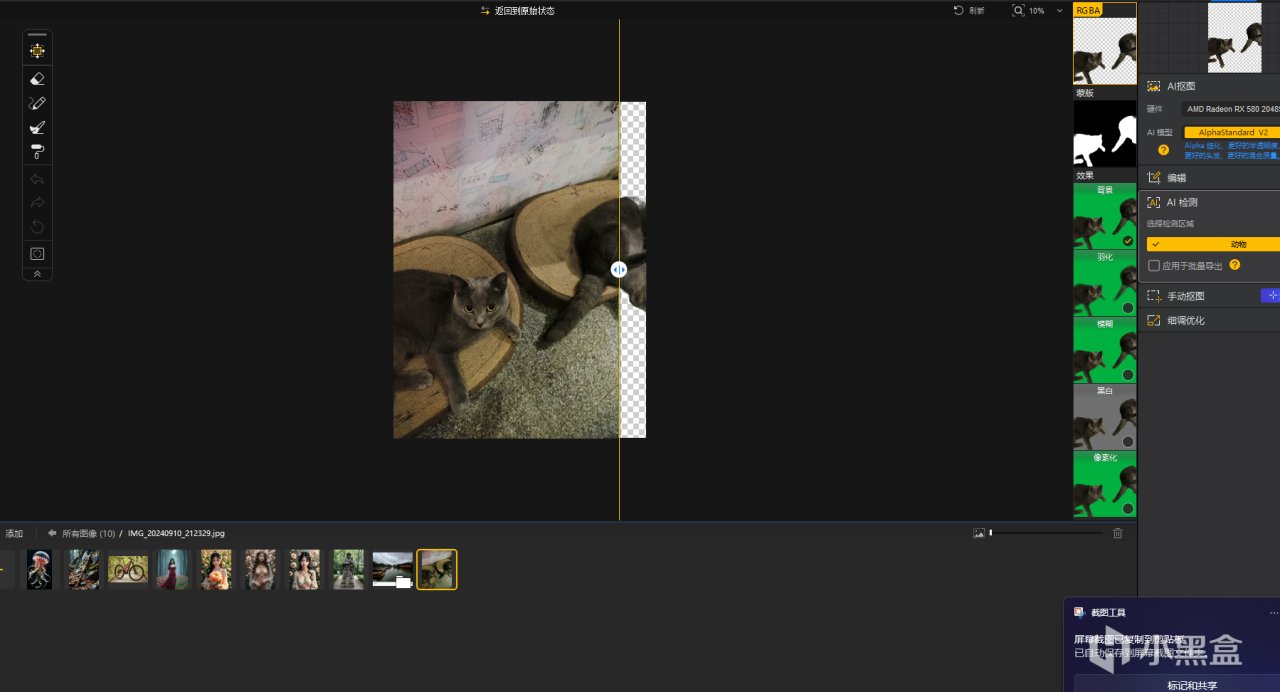Screen dimensions: 1280x692
Task: Open the 10% zoom dropdown
Action: click(1046, 11)
